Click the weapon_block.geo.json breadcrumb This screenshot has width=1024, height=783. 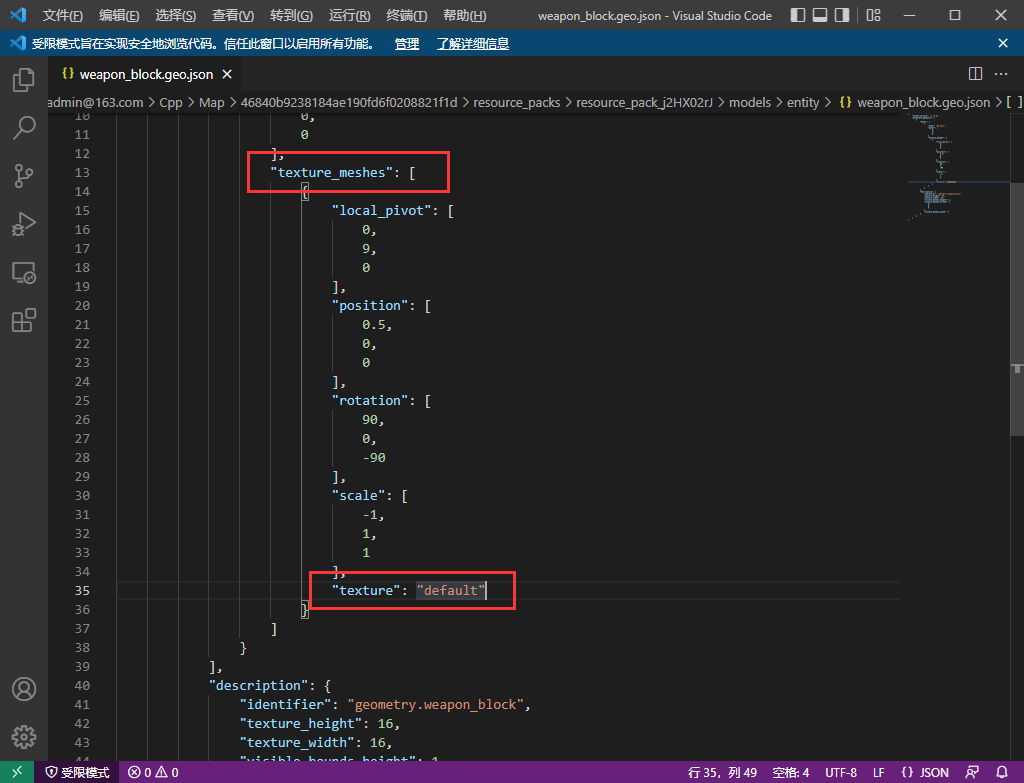pyautogui.click(x=915, y=103)
